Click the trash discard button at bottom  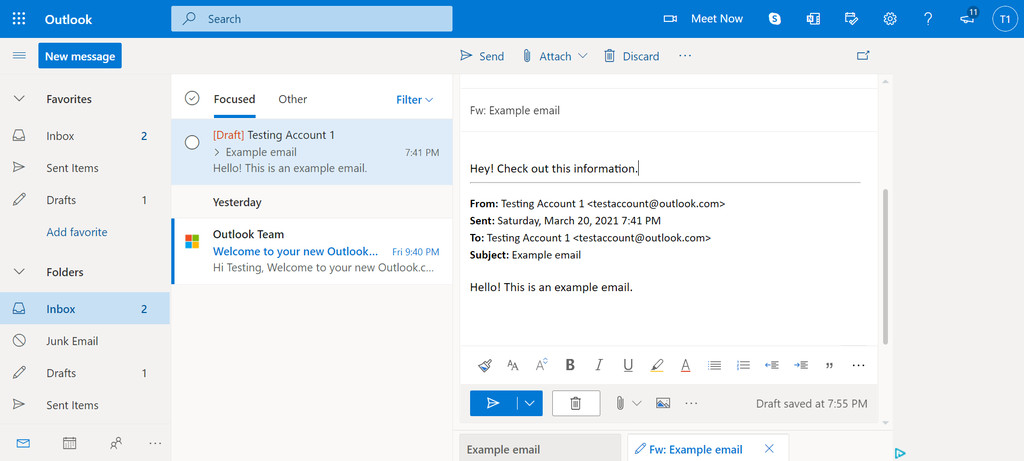pyautogui.click(x=576, y=403)
